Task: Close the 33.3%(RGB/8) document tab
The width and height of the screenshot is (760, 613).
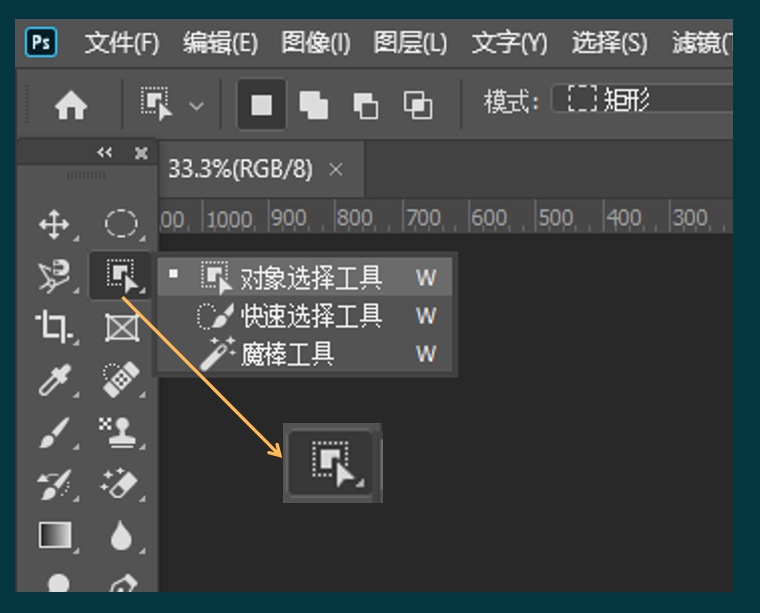Action: tap(336, 169)
